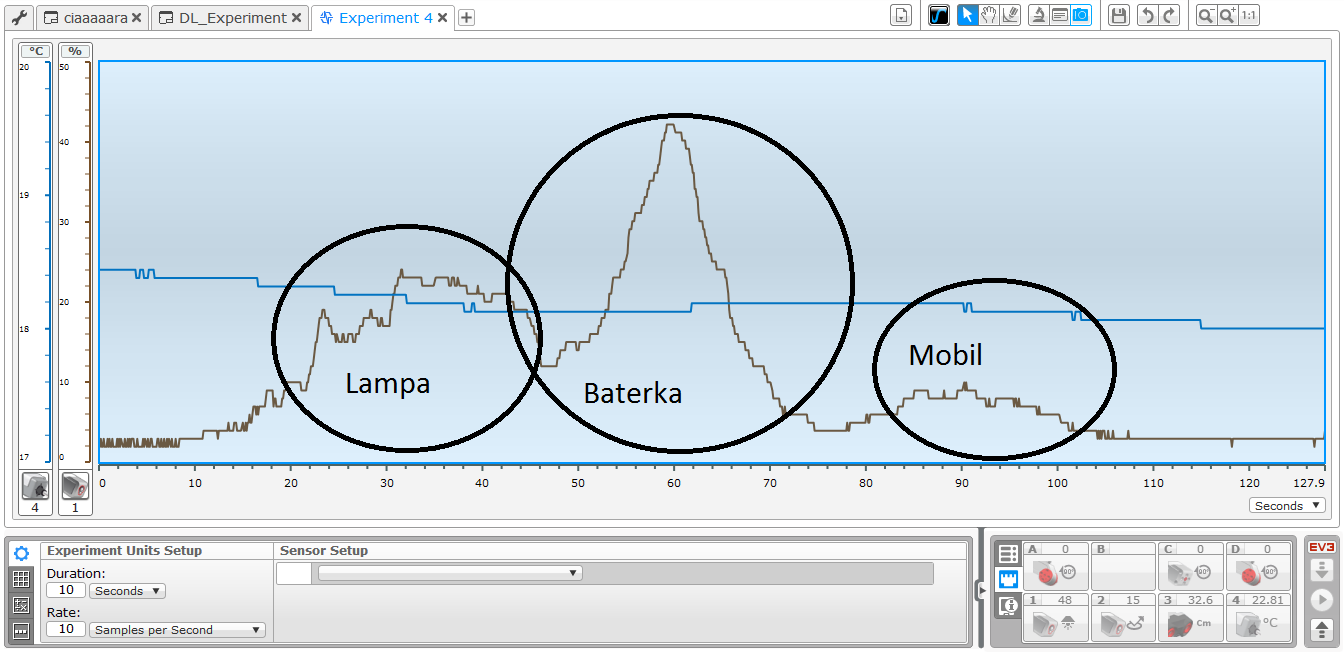Open the experiment list dropdown icon
Image resolution: width=1344 pixels, height=652 pixels.
(x=902, y=15)
